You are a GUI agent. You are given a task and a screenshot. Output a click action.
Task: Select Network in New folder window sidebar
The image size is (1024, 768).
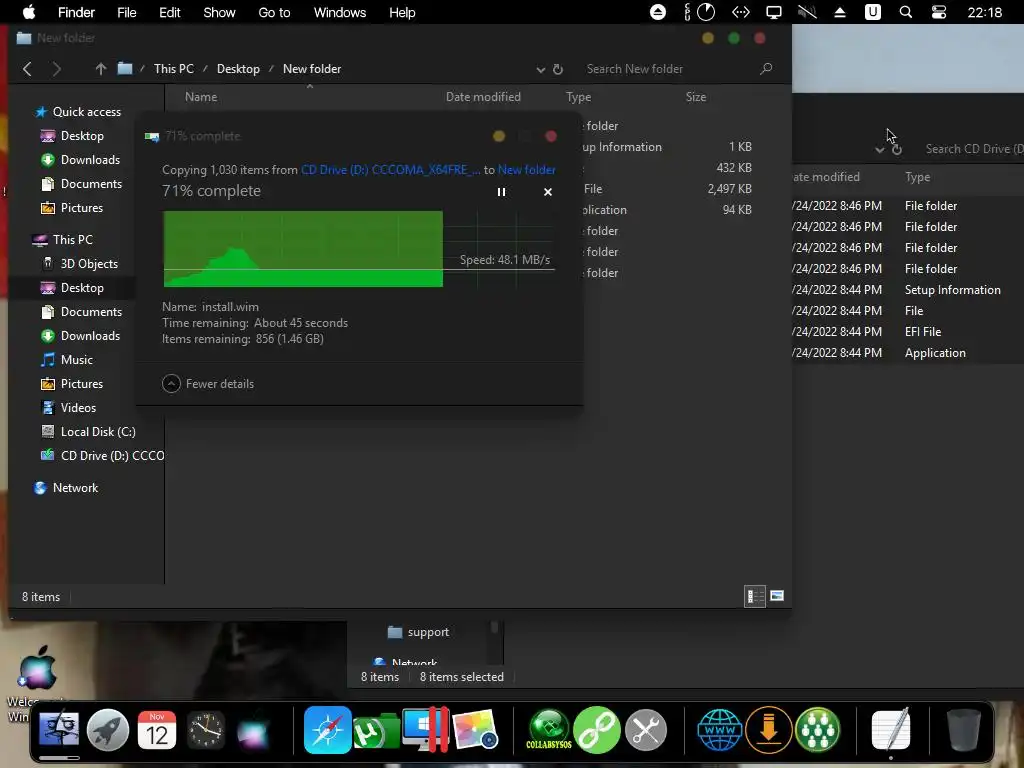pos(75,488)
